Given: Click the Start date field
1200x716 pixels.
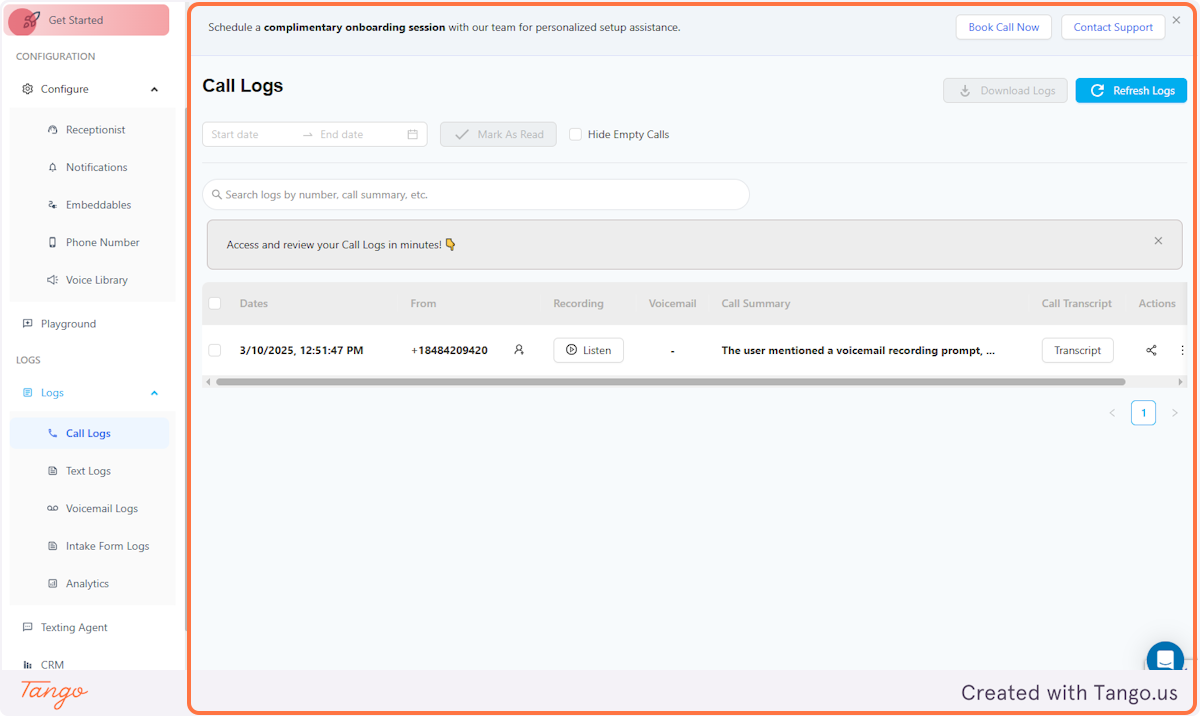Looking at the screenshot, I should tap(250, 134).
